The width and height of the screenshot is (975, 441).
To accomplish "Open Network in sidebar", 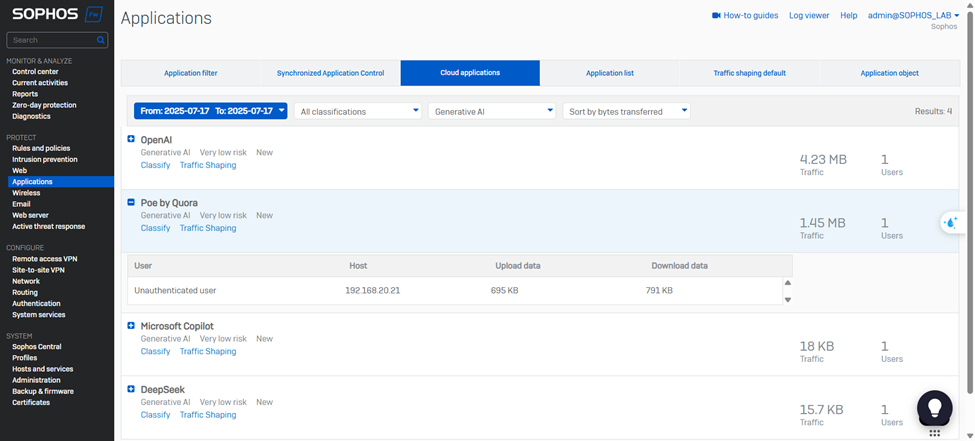I will coord(26,281).
